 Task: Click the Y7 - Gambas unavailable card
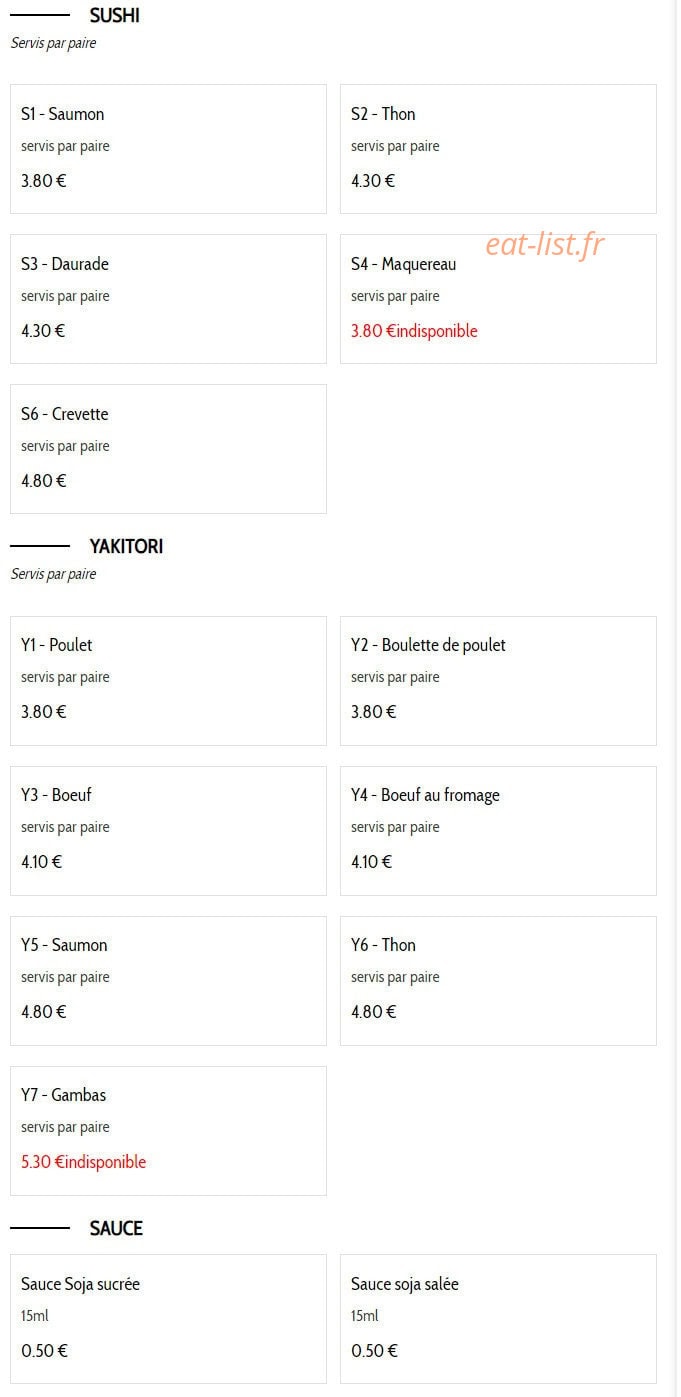click(168, 1131)
